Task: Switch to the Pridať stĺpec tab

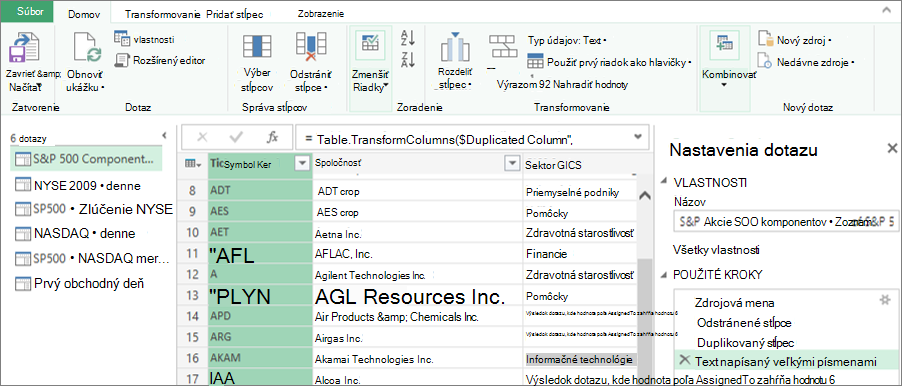Action: [236, 13]
